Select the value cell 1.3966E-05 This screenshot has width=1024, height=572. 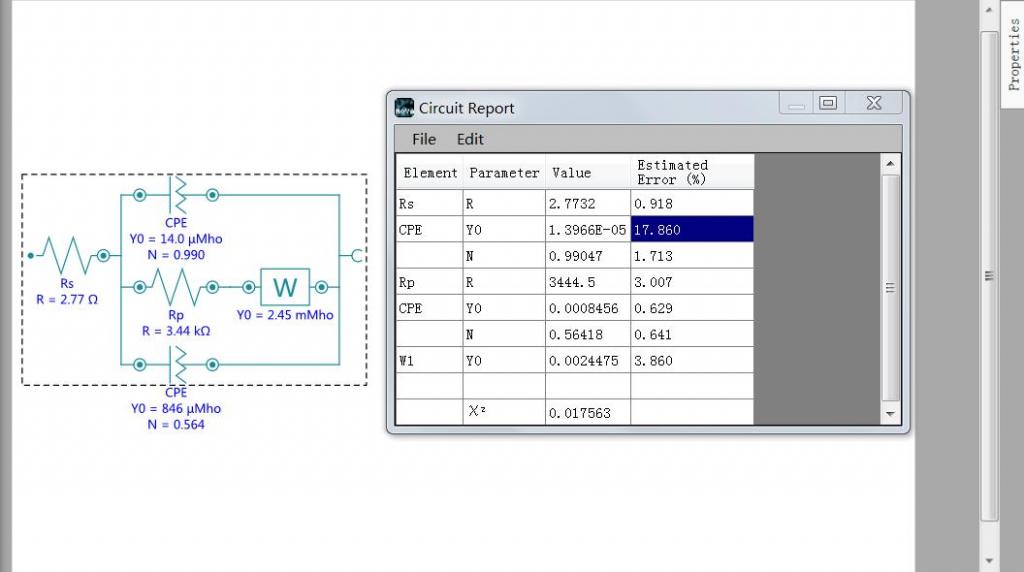coord(588,229)
